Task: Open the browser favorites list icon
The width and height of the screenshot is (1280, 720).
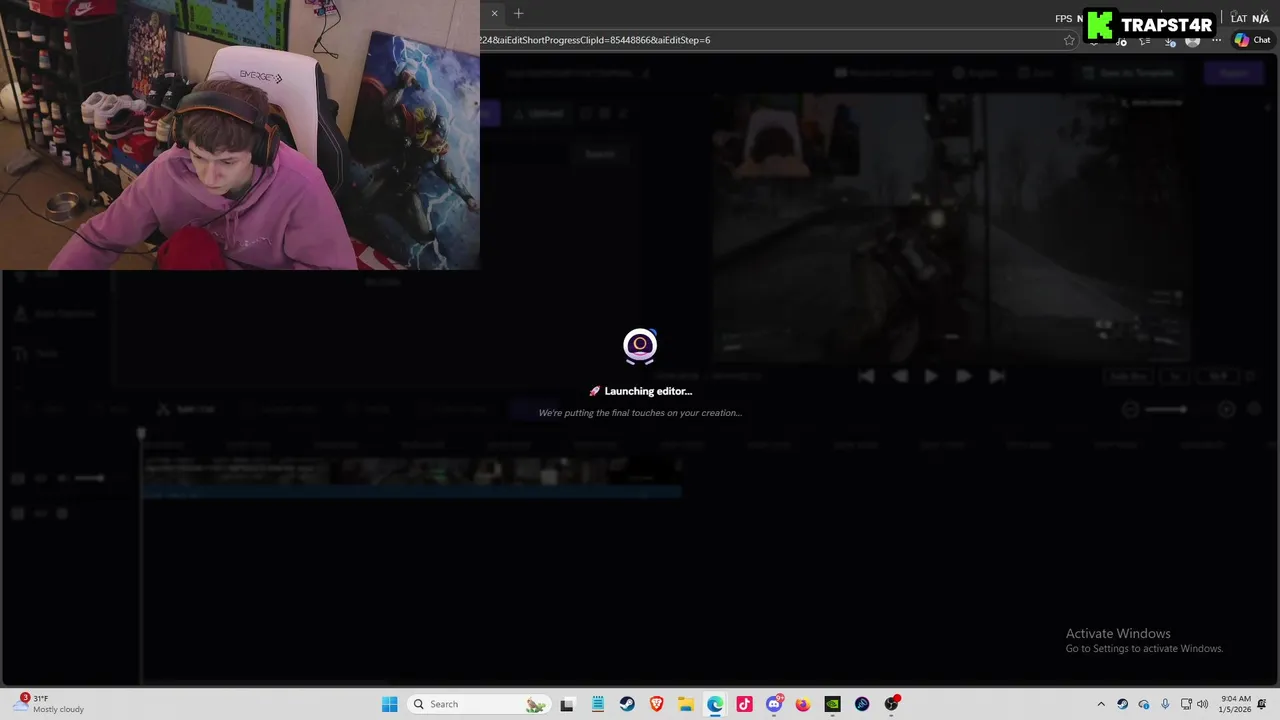Action: click(x=1144, y=41)
